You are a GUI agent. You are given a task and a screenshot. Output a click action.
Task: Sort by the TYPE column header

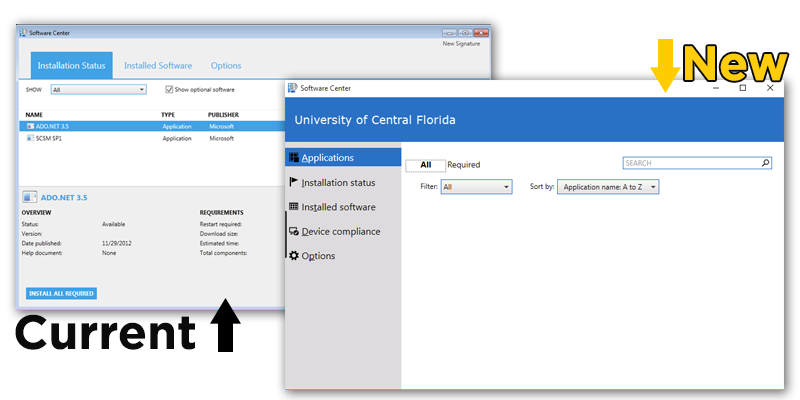[x=168, y=115]
